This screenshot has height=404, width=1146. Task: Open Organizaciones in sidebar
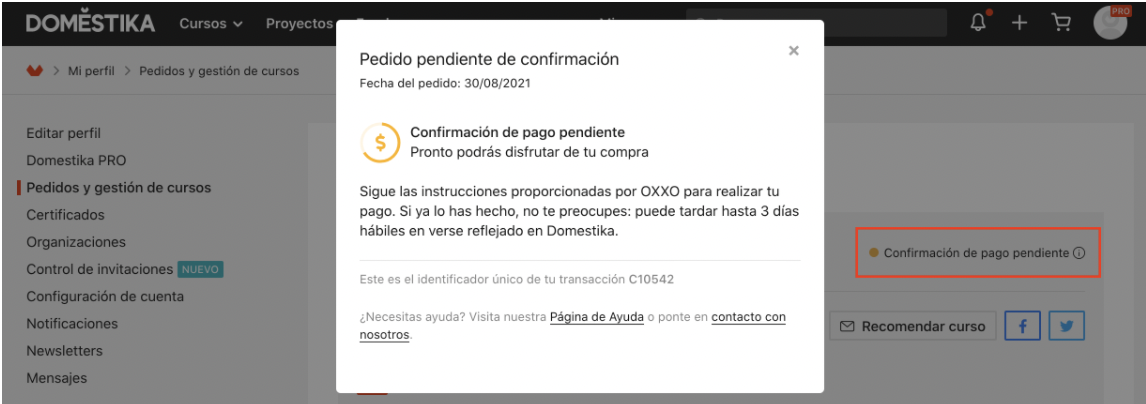click(76, 242)
